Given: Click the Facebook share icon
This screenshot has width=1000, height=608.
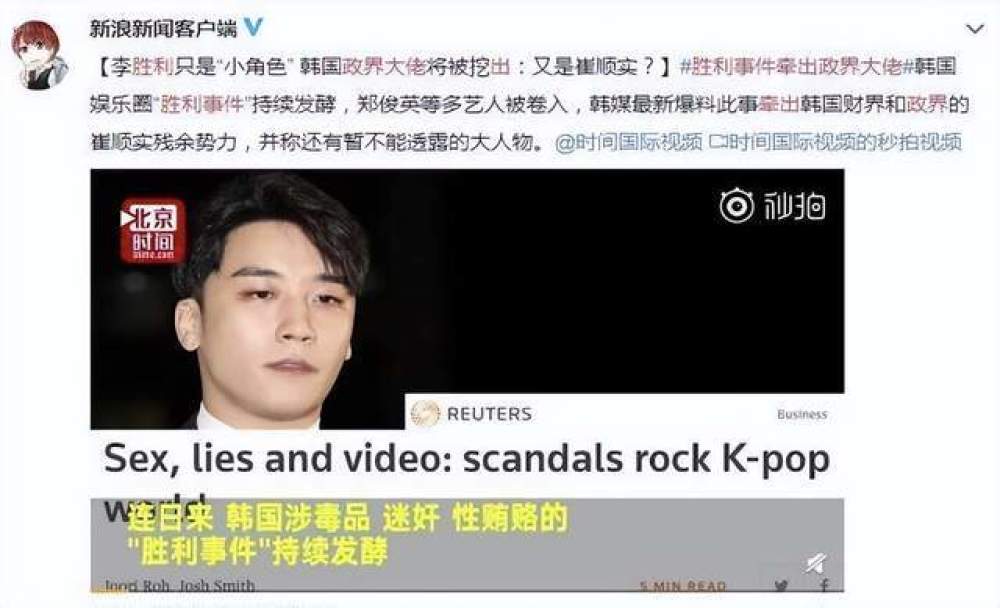Looking at the screenshot, I should coord(824,585).
